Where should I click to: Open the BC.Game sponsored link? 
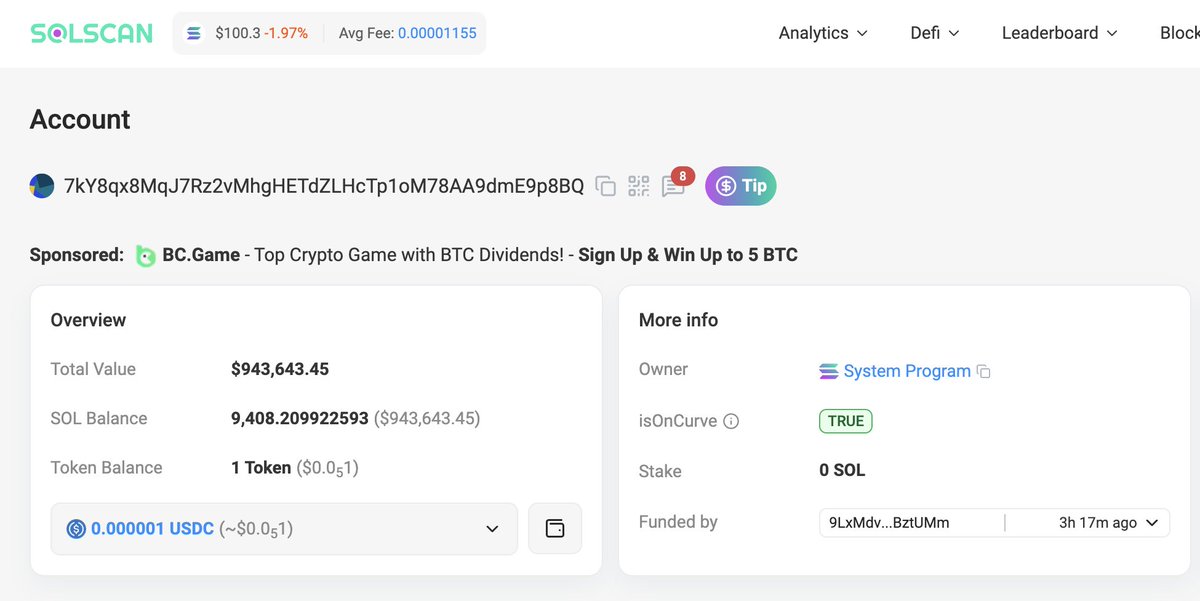pos(201,255)
